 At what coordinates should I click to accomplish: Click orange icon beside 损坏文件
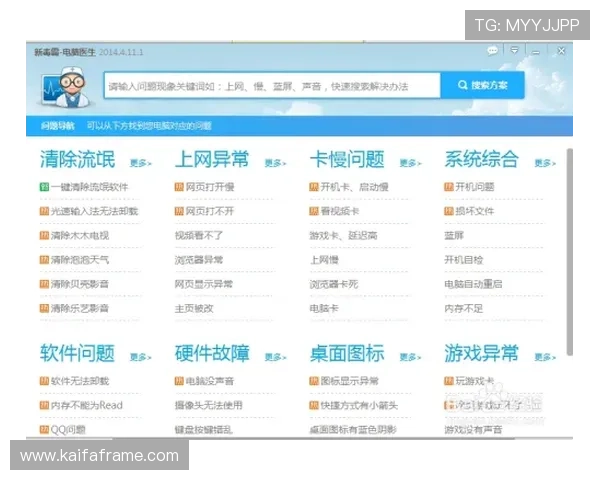tap(448, 211)
